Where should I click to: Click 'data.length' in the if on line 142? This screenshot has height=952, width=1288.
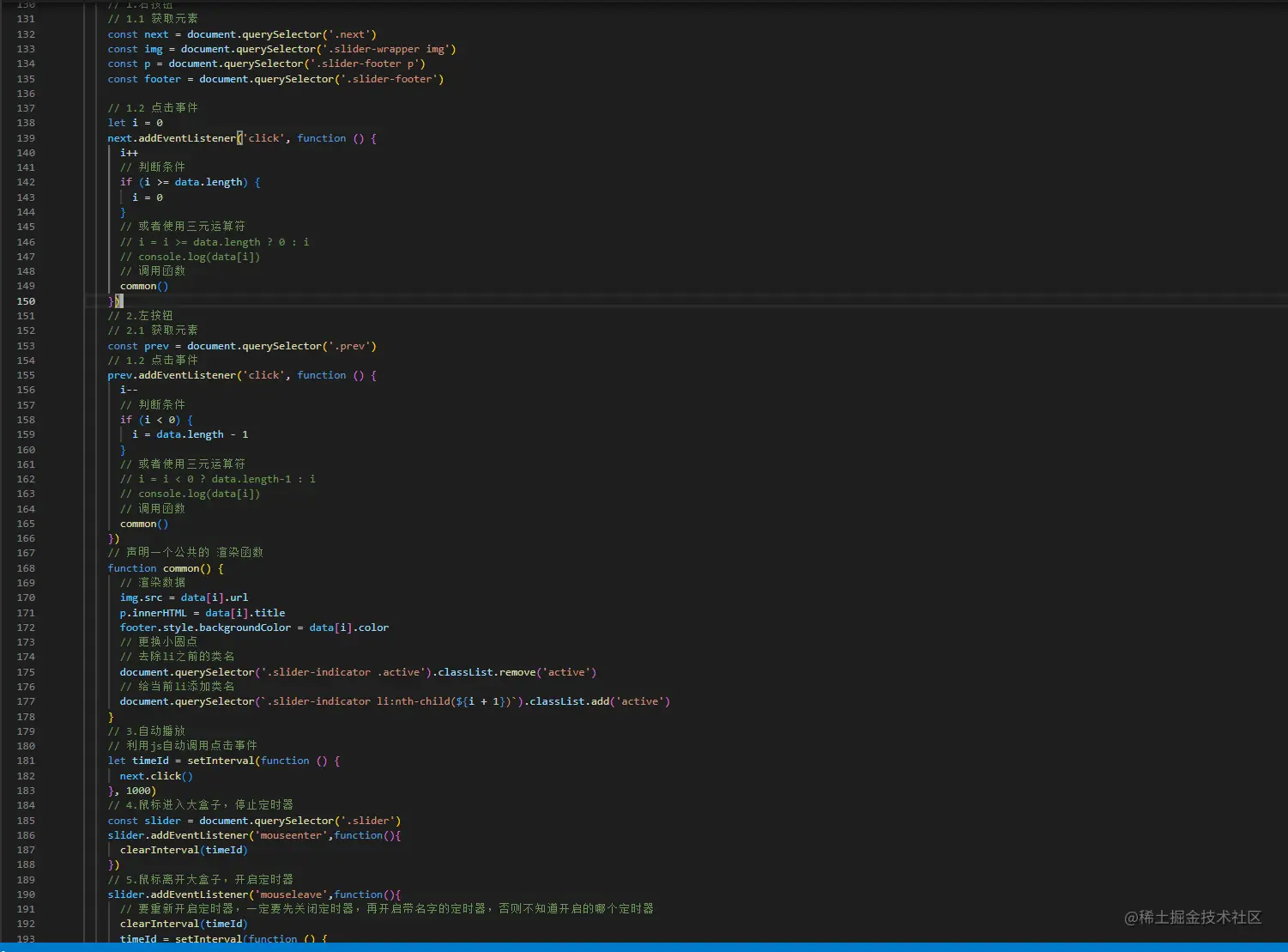(208, 182)
